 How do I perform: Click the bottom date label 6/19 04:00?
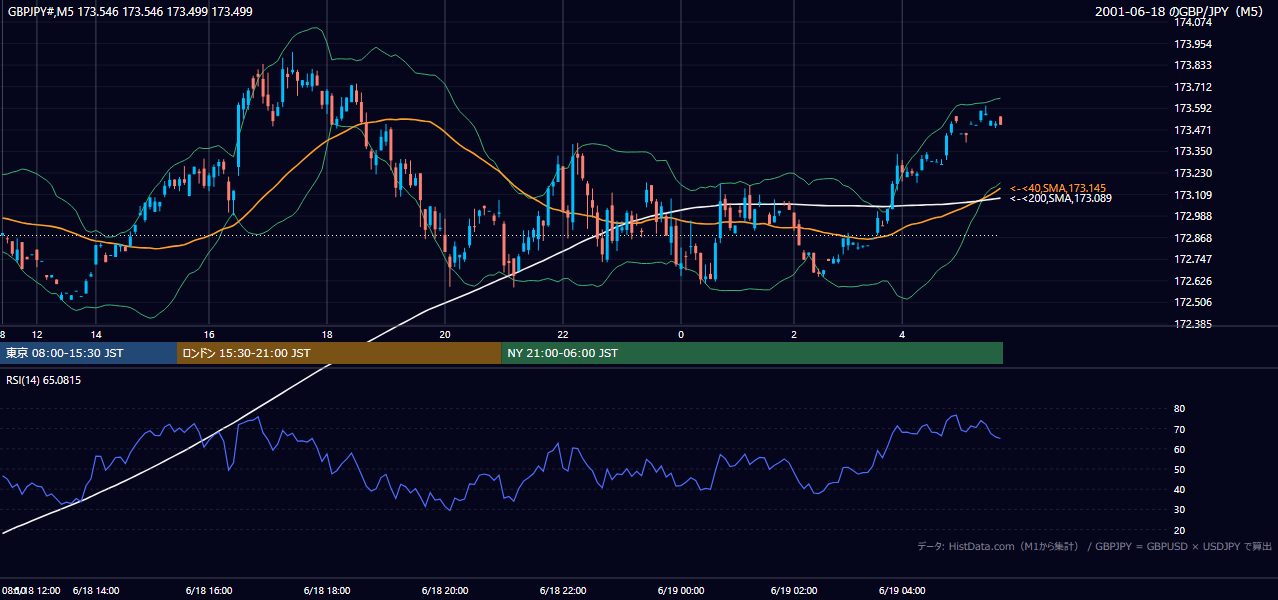pos(902,590)
